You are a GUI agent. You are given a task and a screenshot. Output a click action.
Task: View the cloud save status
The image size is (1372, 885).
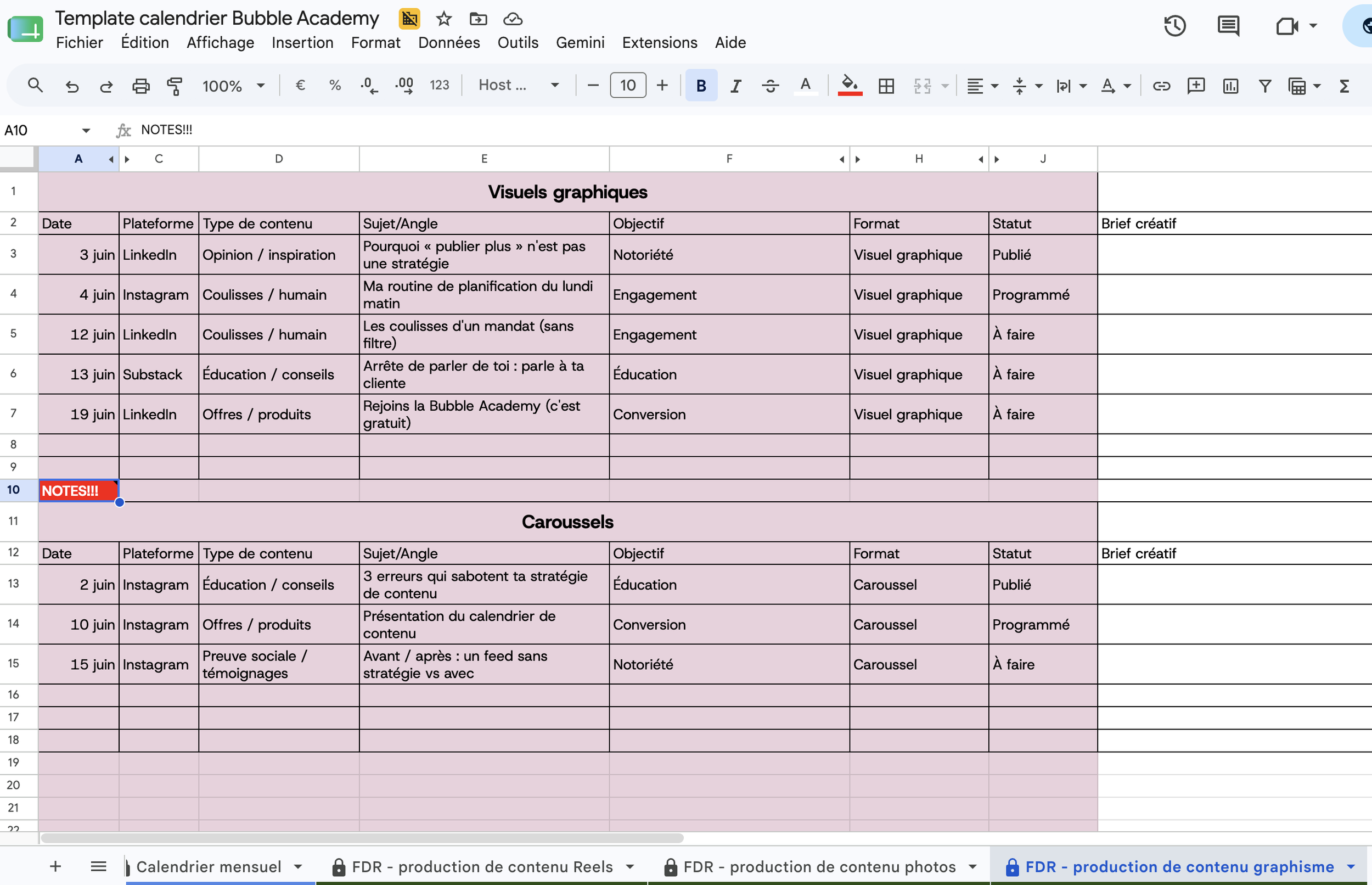click(x=512, y=19)
